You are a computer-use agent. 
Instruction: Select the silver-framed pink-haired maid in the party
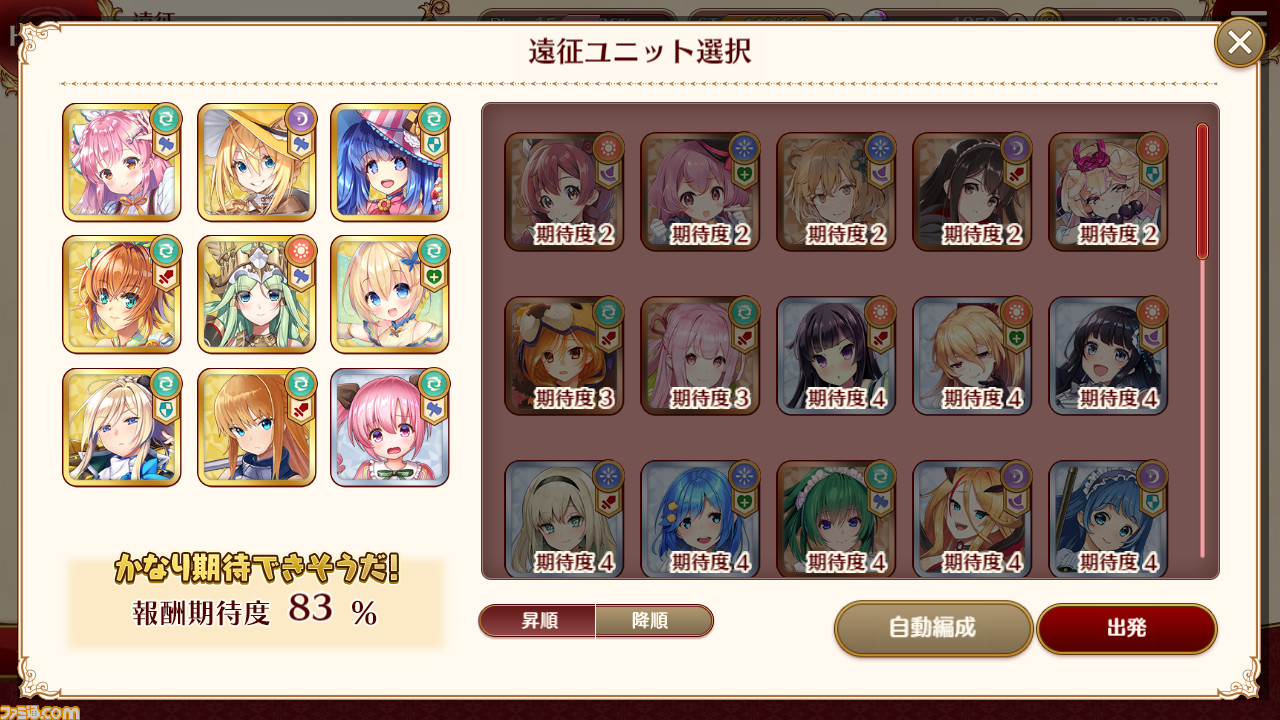pyautogui.click(x=390, y=427)
